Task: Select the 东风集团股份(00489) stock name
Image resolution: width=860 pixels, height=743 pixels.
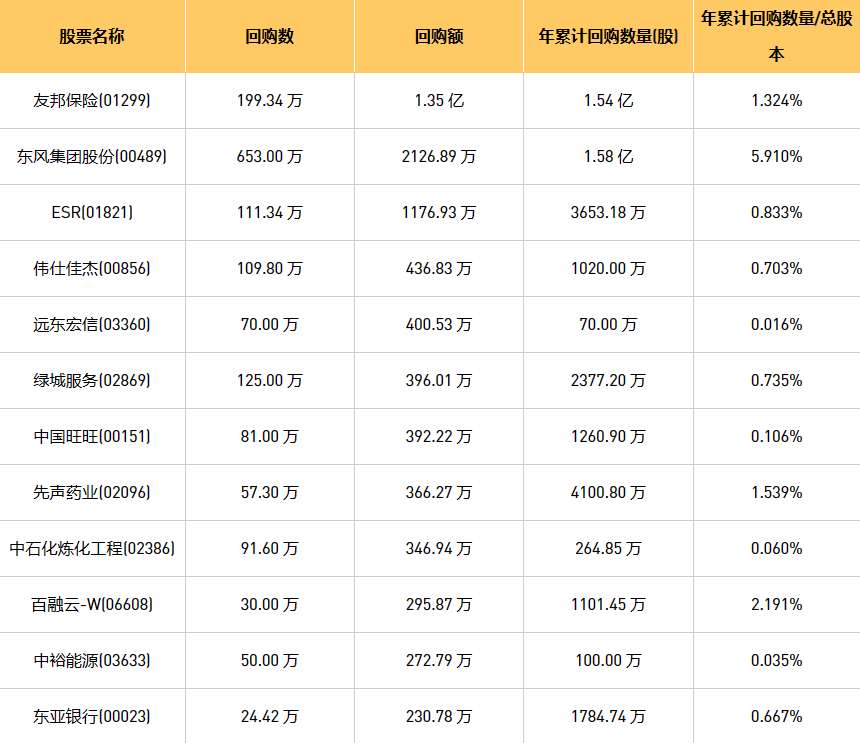Action: [x=92, y=156]
